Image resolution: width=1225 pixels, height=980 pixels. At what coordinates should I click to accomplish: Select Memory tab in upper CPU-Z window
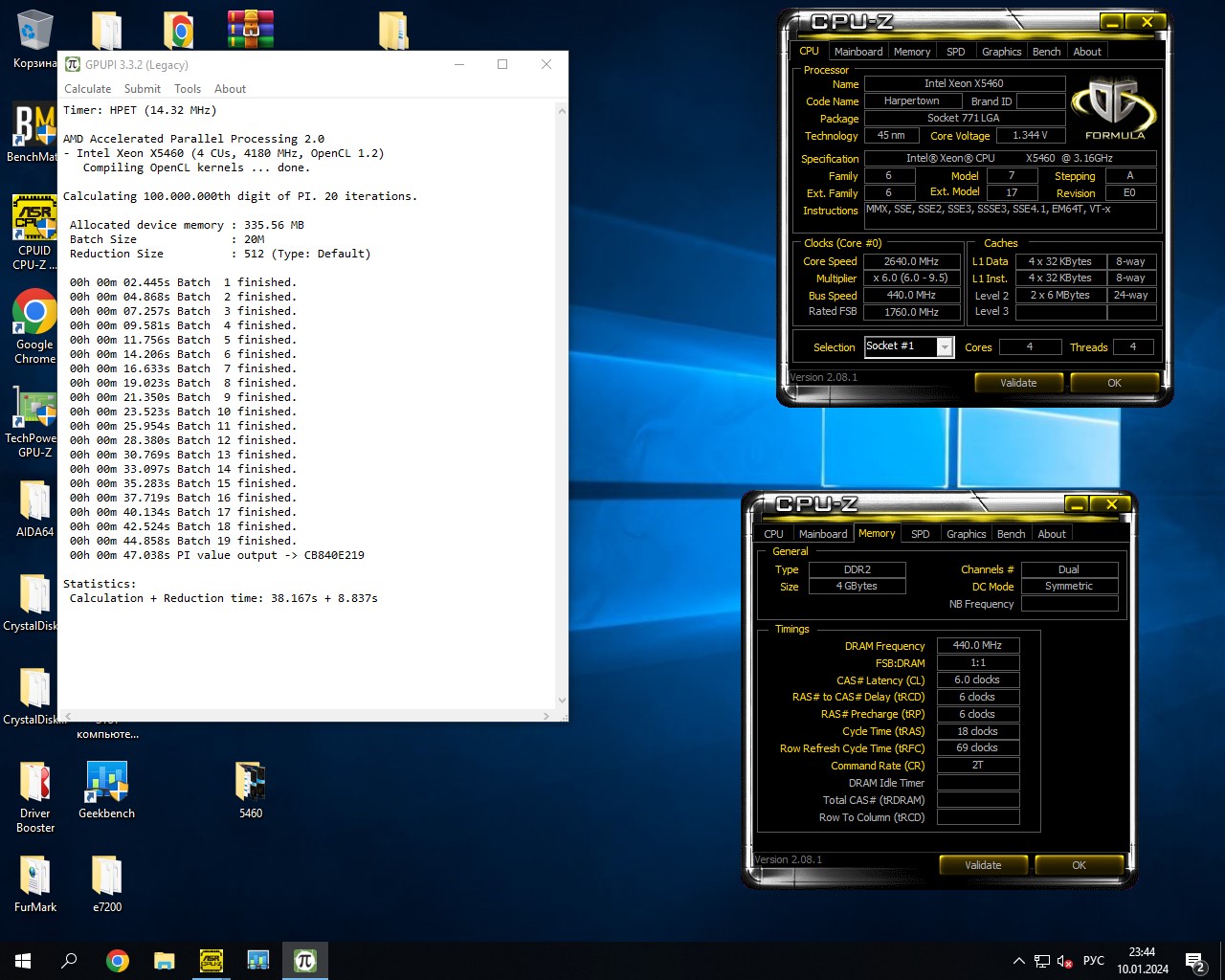point(912,52)
